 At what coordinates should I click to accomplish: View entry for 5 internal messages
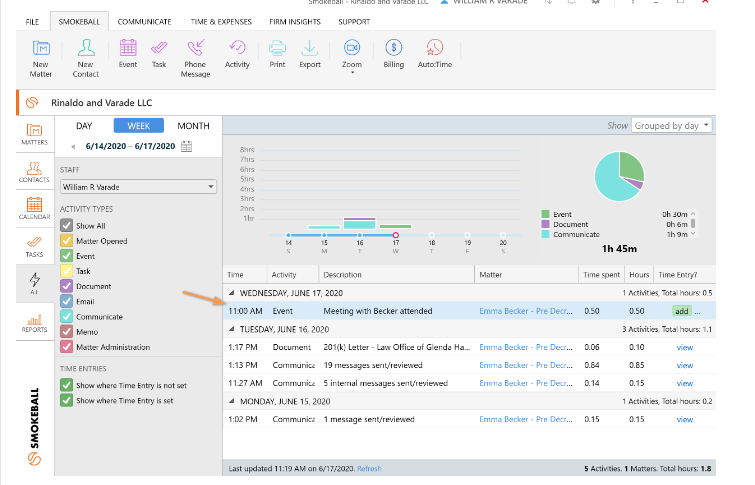(685, 383)
